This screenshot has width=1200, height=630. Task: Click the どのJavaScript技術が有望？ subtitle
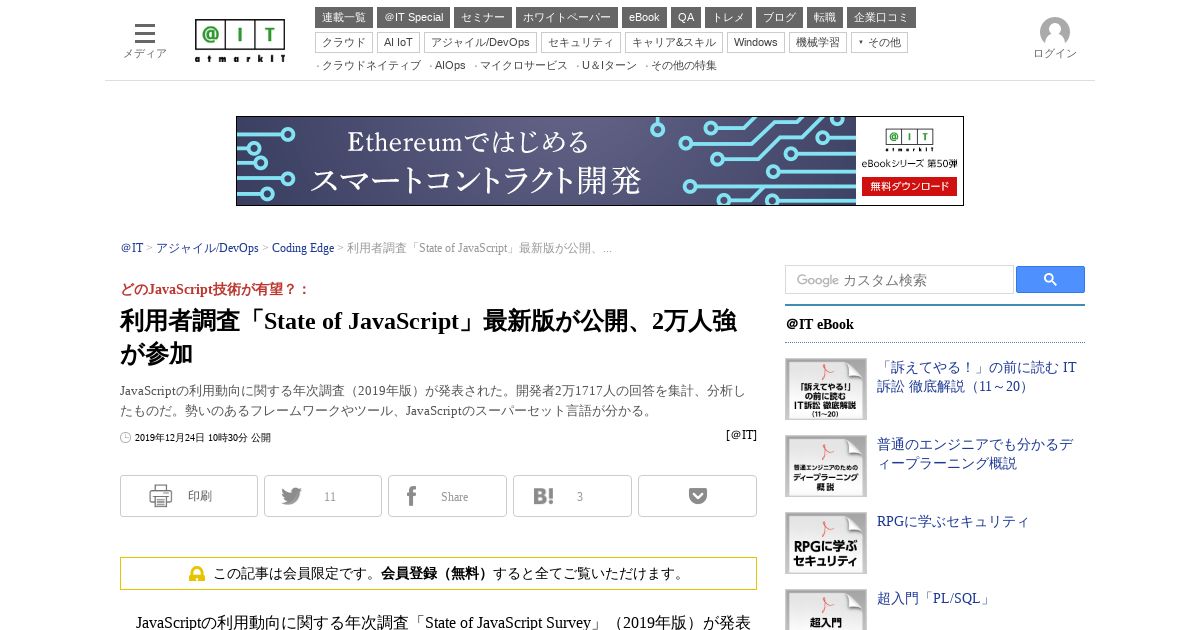click(215, 289)
